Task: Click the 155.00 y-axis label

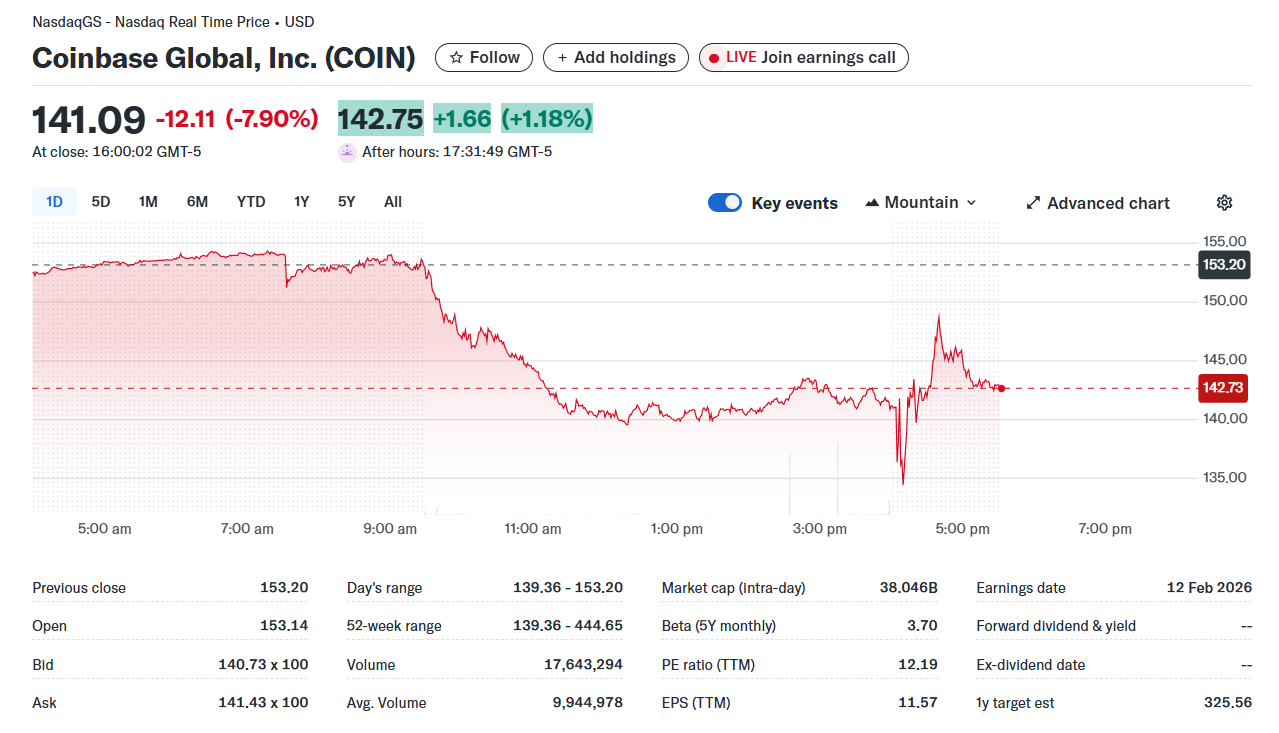Action: [x=1224, y=241]
